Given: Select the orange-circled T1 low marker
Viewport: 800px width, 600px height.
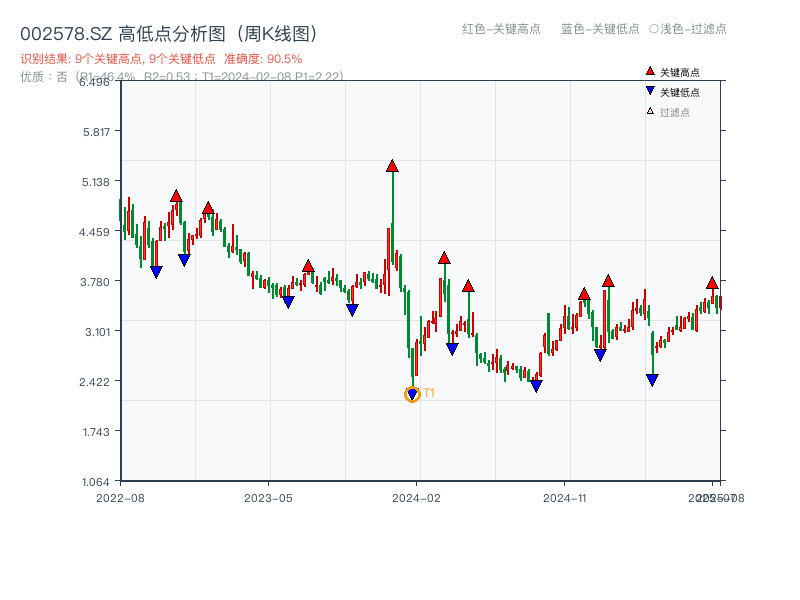Looking at the screenshot, I should (412, 395).
